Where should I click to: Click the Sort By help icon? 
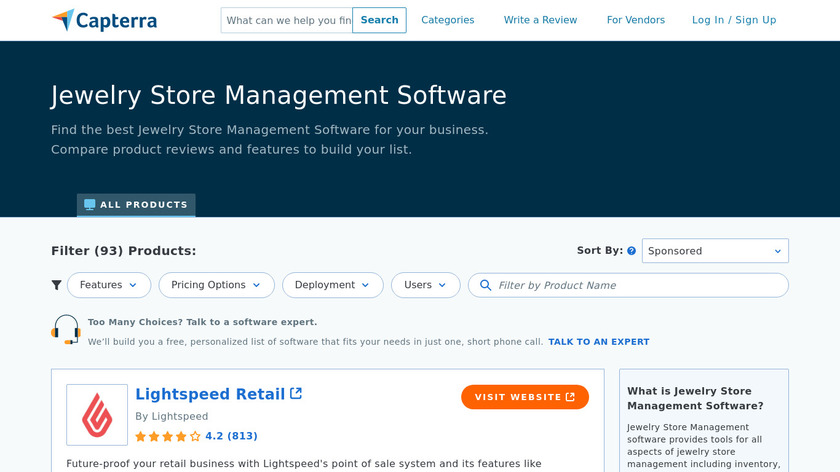click(x=631, y=251)
